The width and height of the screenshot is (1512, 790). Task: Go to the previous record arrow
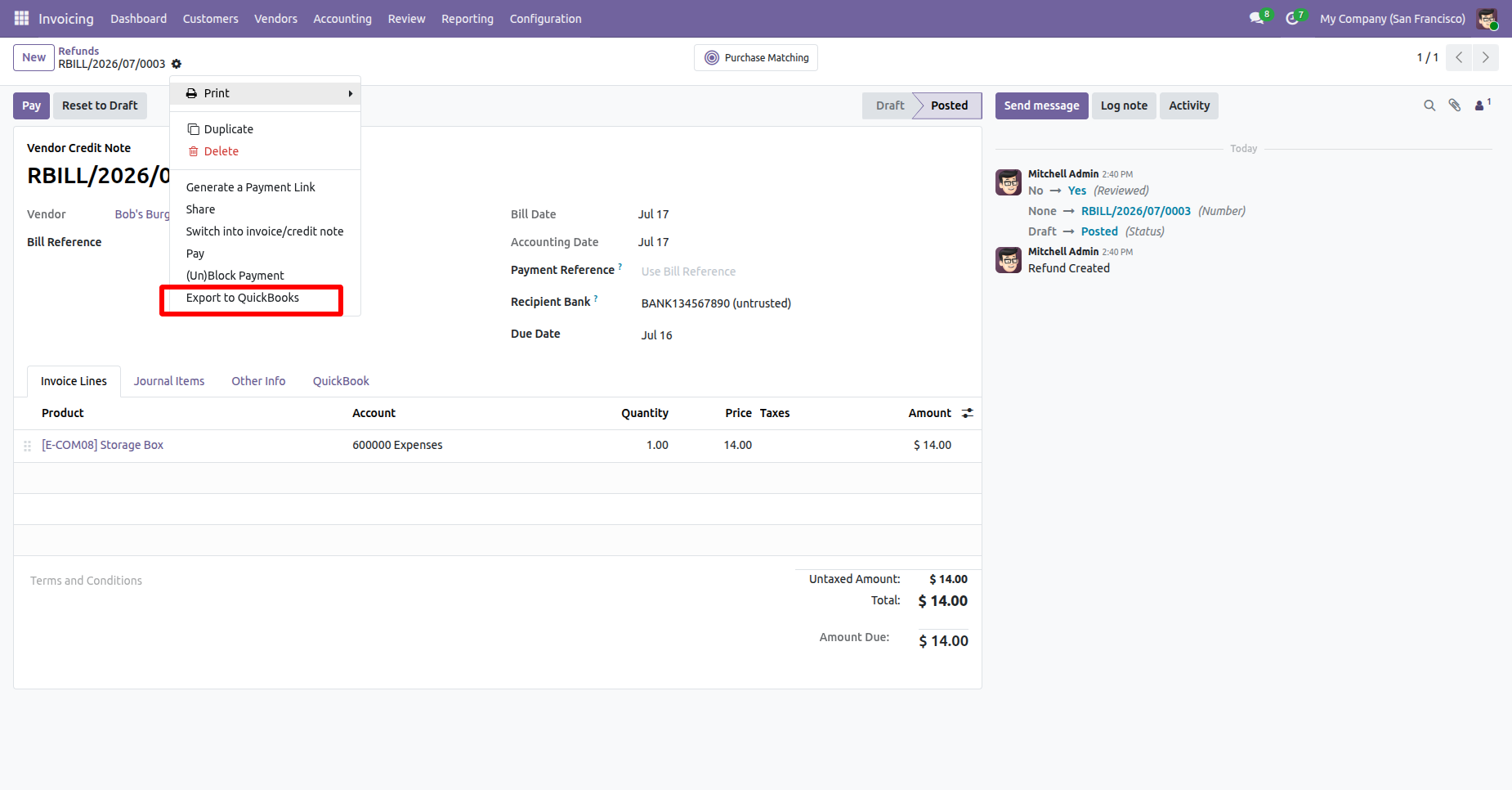tap(1459, 57)
